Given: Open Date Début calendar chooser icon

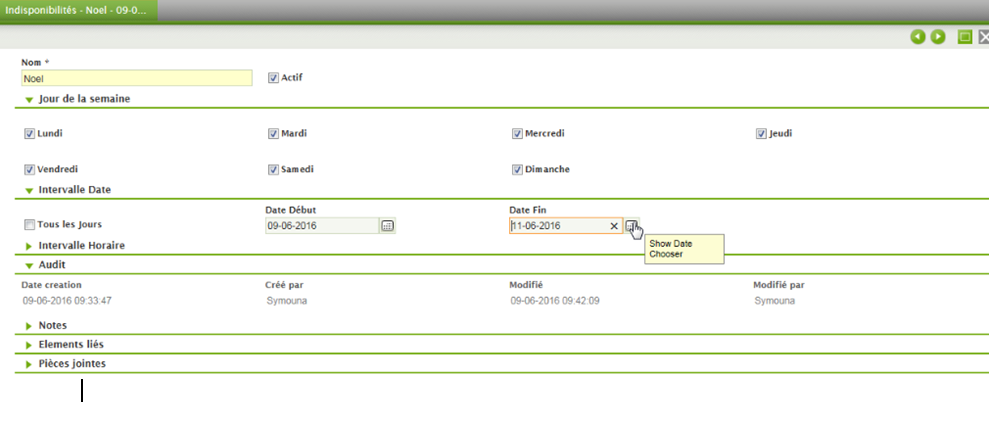Looking at the screenshot, I should coord(387,225).
